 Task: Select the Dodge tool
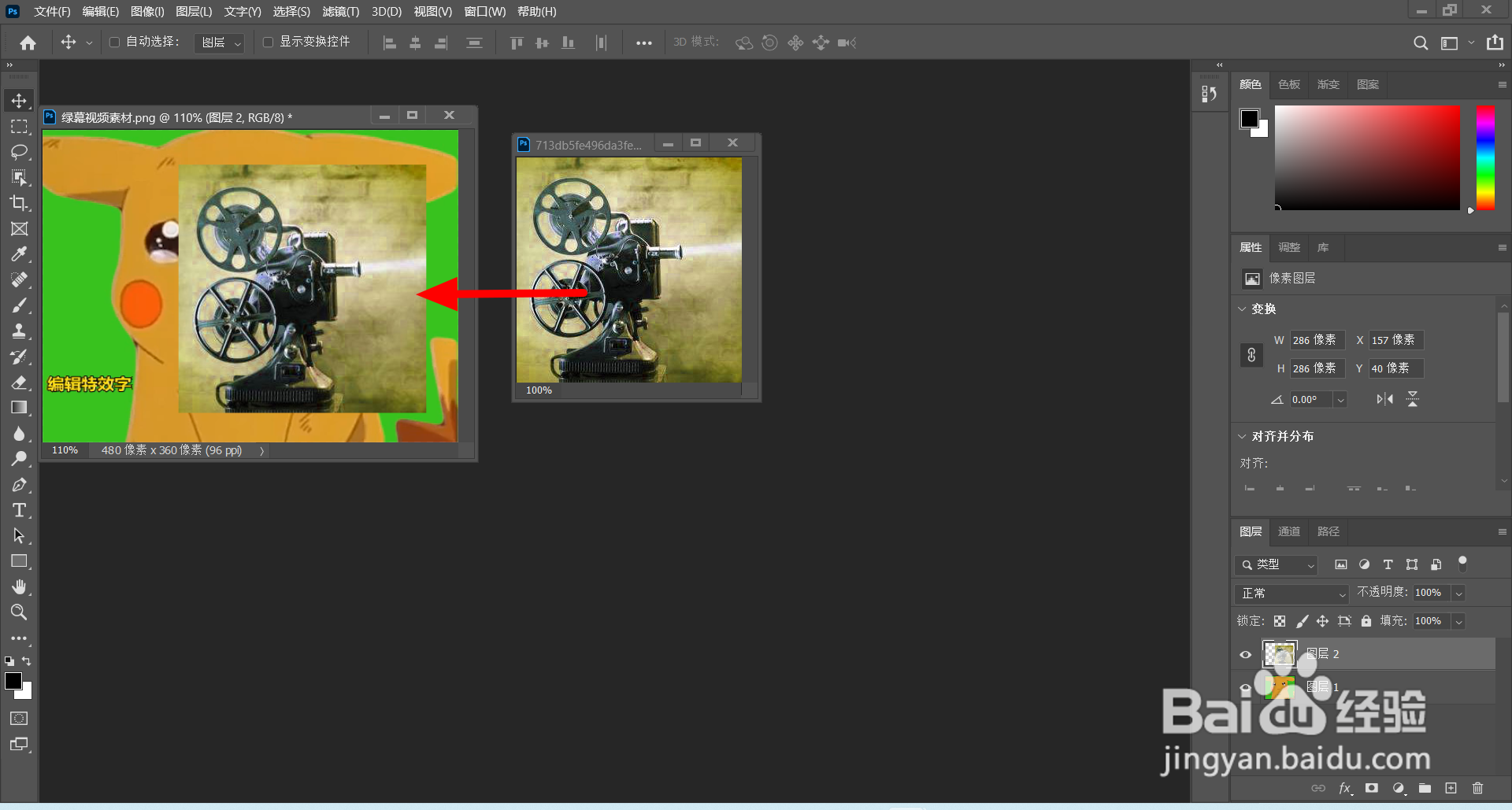[x=19, y=459]
